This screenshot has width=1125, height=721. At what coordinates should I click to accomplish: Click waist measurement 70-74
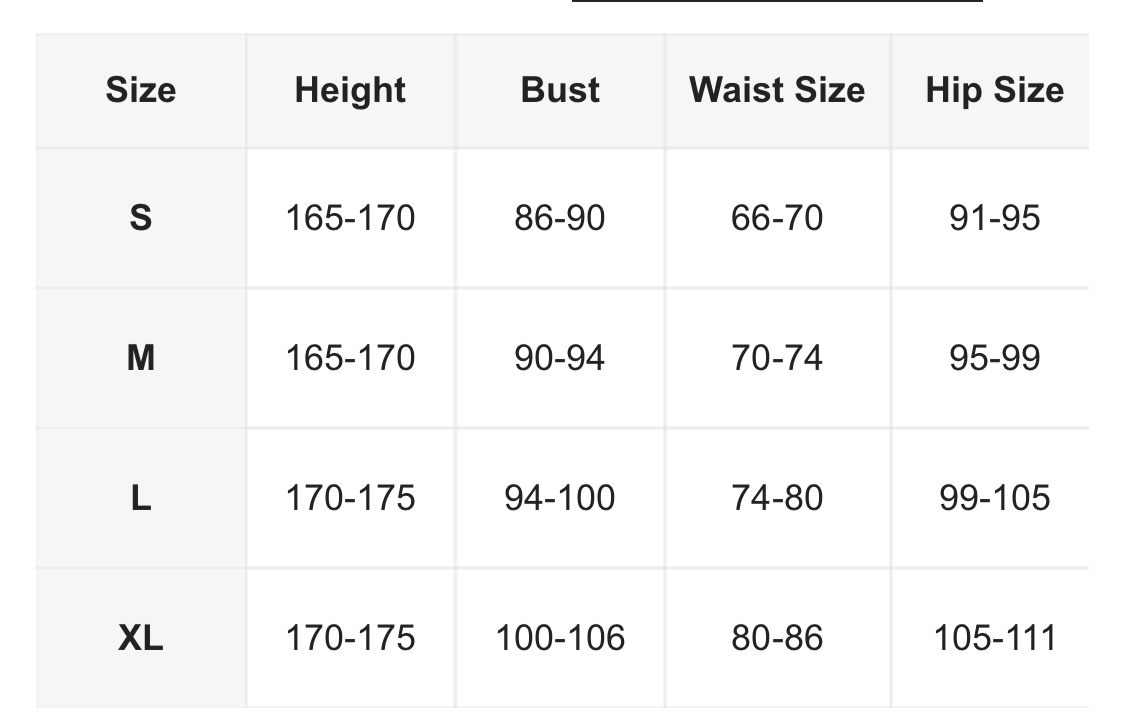click(x=777, y=357)
